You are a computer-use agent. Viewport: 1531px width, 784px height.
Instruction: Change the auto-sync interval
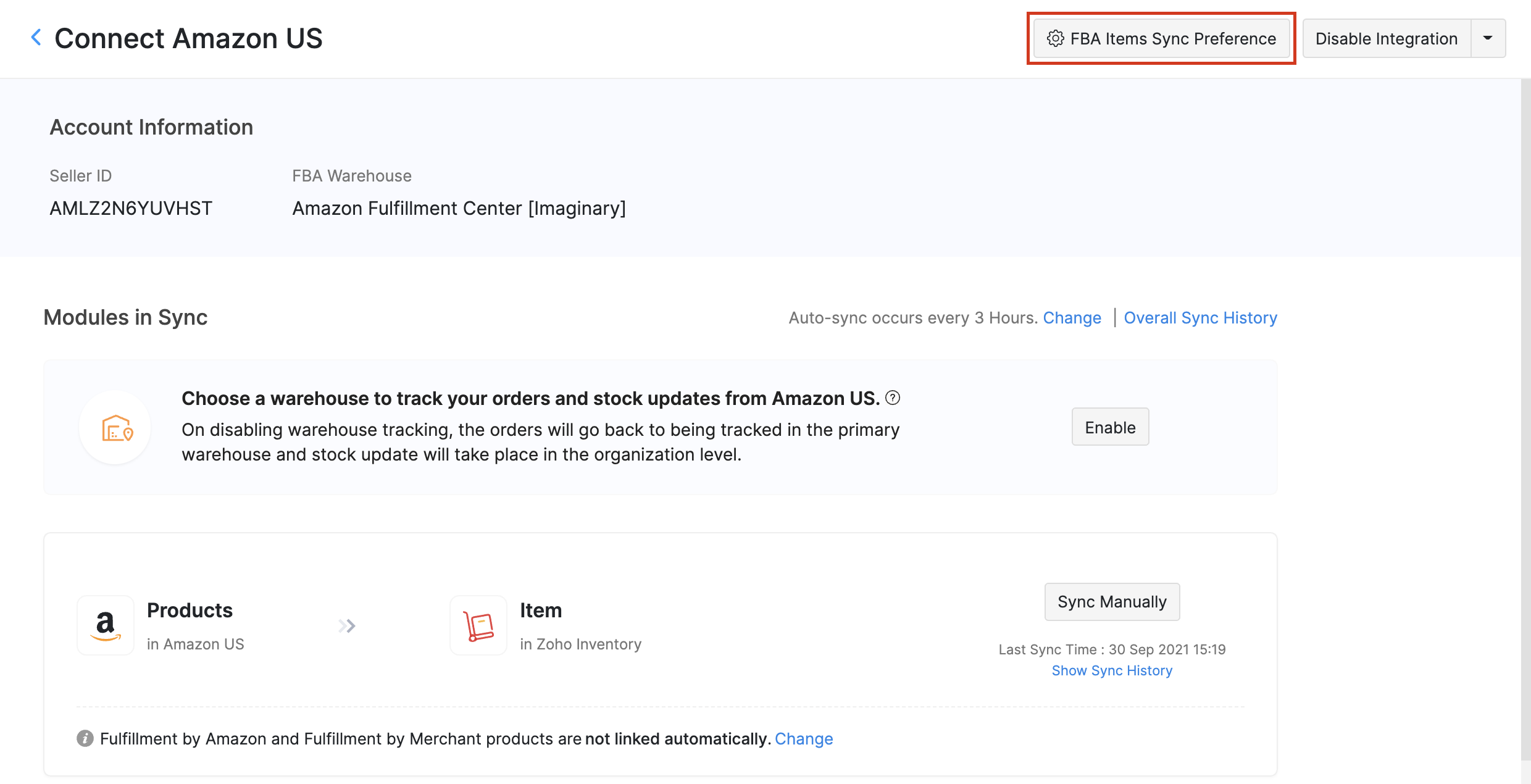pos(1072,318)
